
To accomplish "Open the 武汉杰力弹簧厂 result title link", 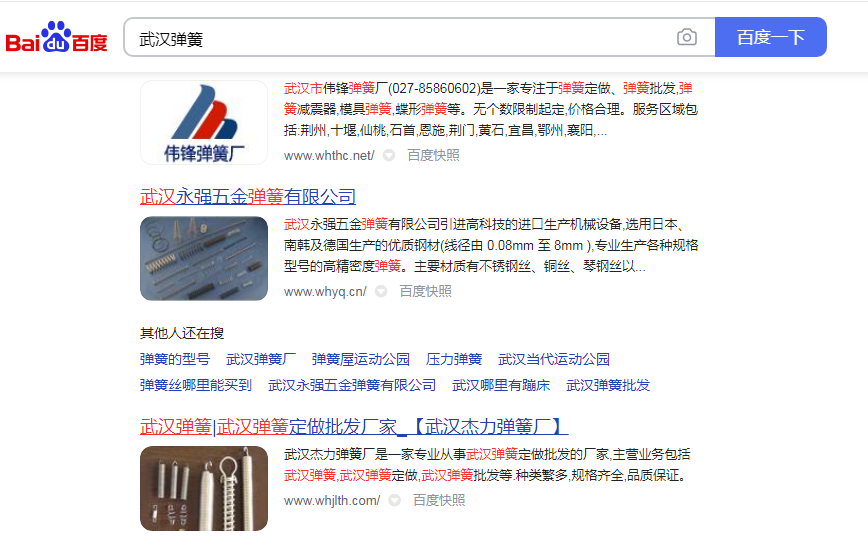I will pyautogui.click(x=354, y=426).
